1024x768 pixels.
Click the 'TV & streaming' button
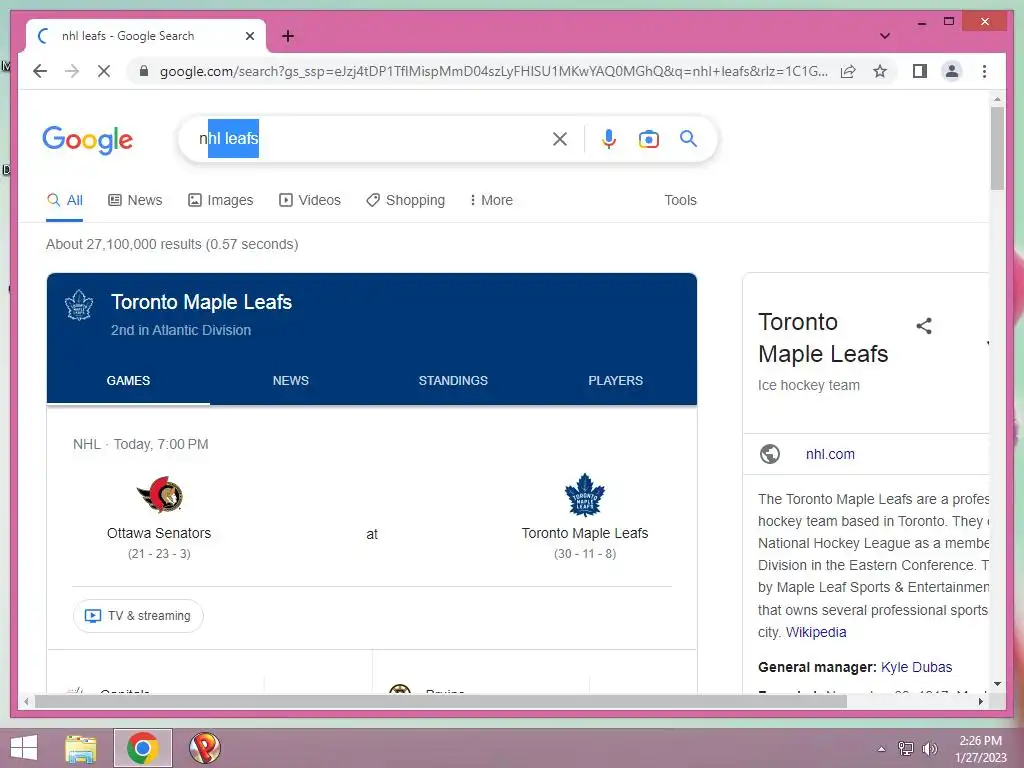click(138, 616)
